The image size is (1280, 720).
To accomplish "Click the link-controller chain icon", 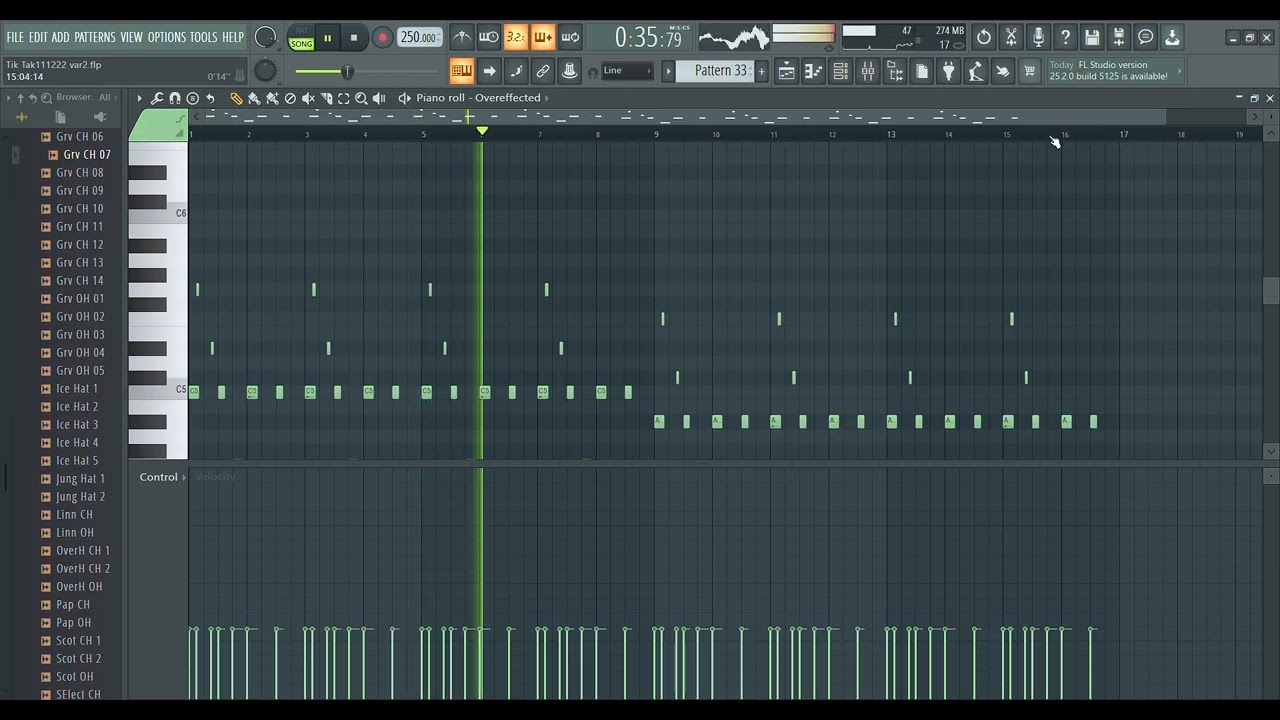I will point(543,71).
